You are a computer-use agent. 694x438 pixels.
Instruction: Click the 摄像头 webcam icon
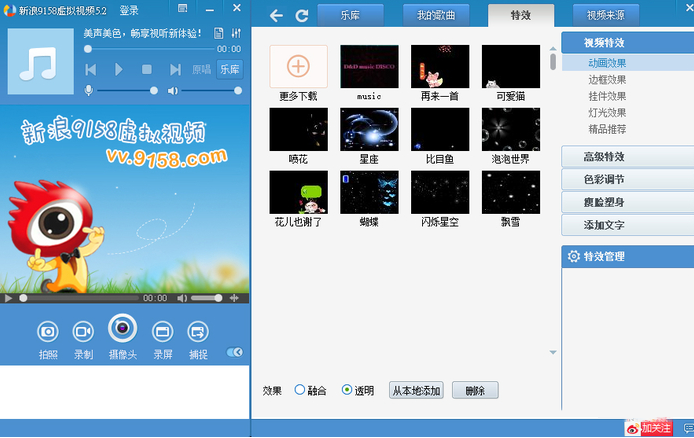pos(123,328)
